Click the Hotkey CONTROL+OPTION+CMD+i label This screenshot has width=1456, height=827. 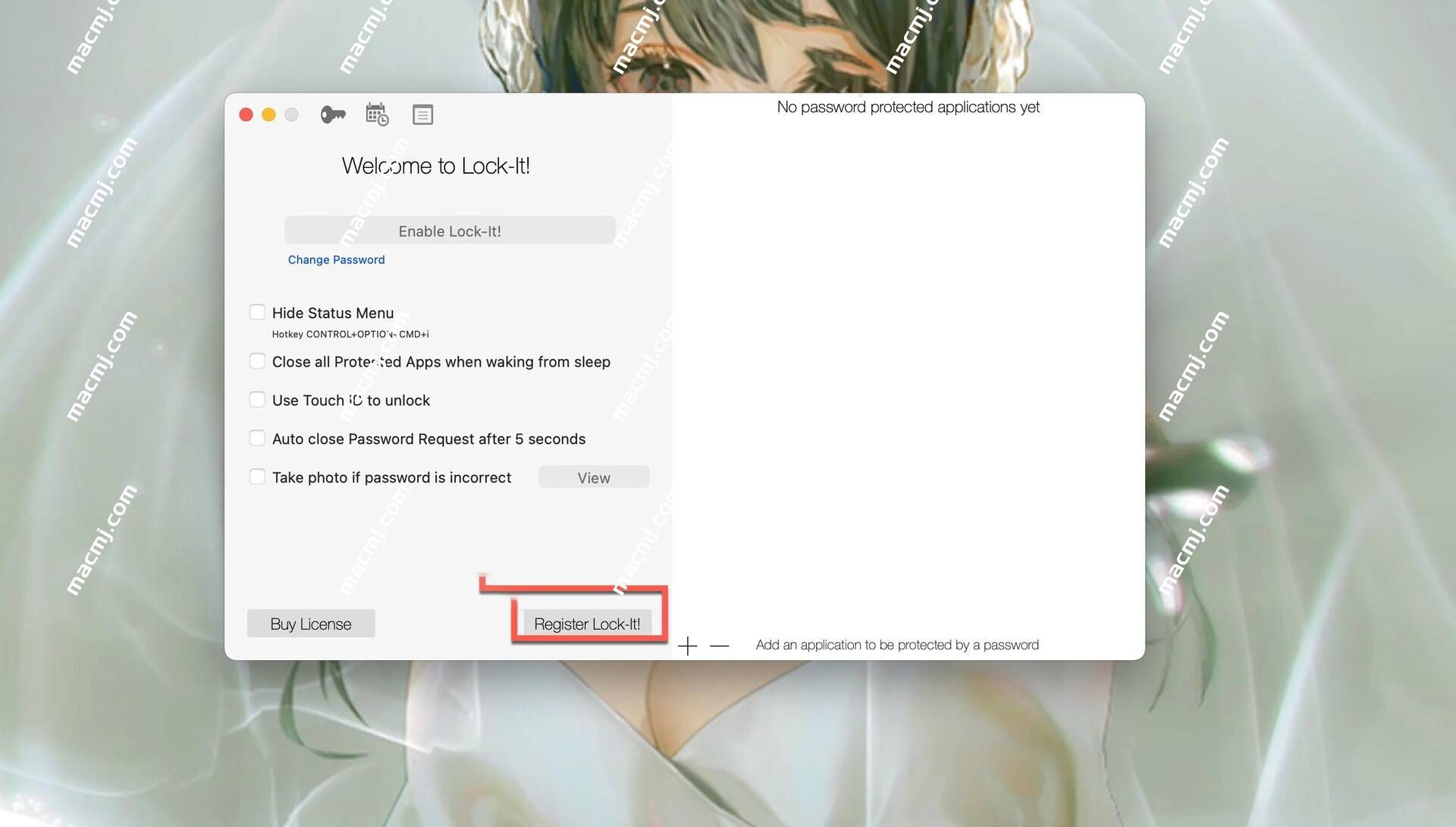click(x=350, y=334)
